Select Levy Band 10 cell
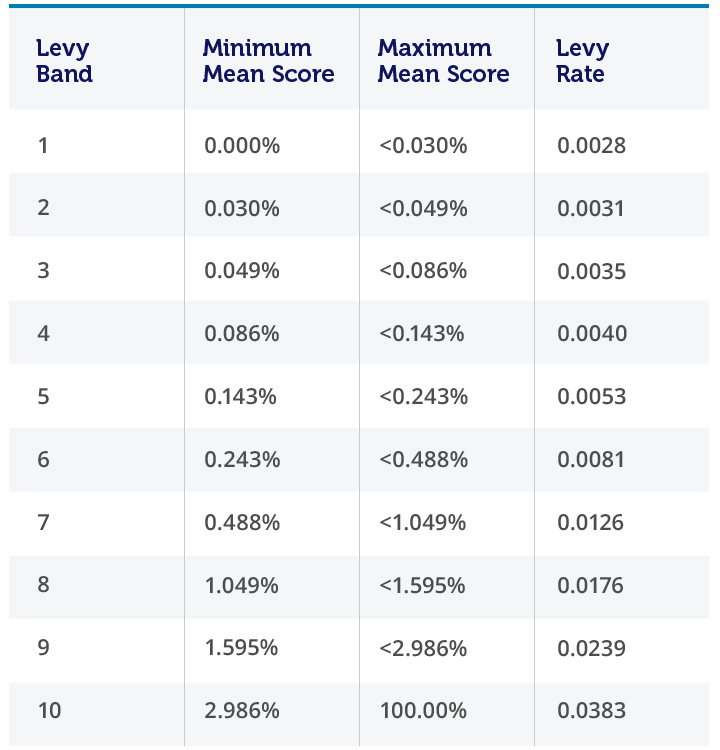 click(x=49, y=711)
